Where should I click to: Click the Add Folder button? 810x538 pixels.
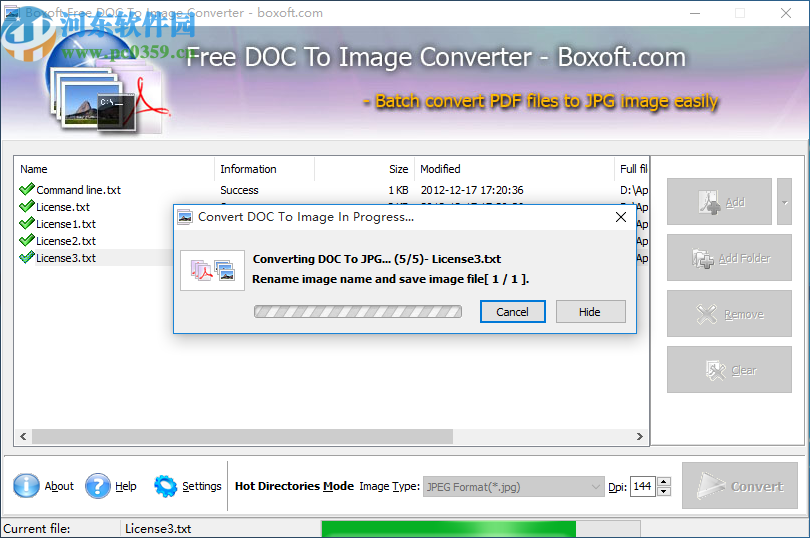tap(729, 257)
